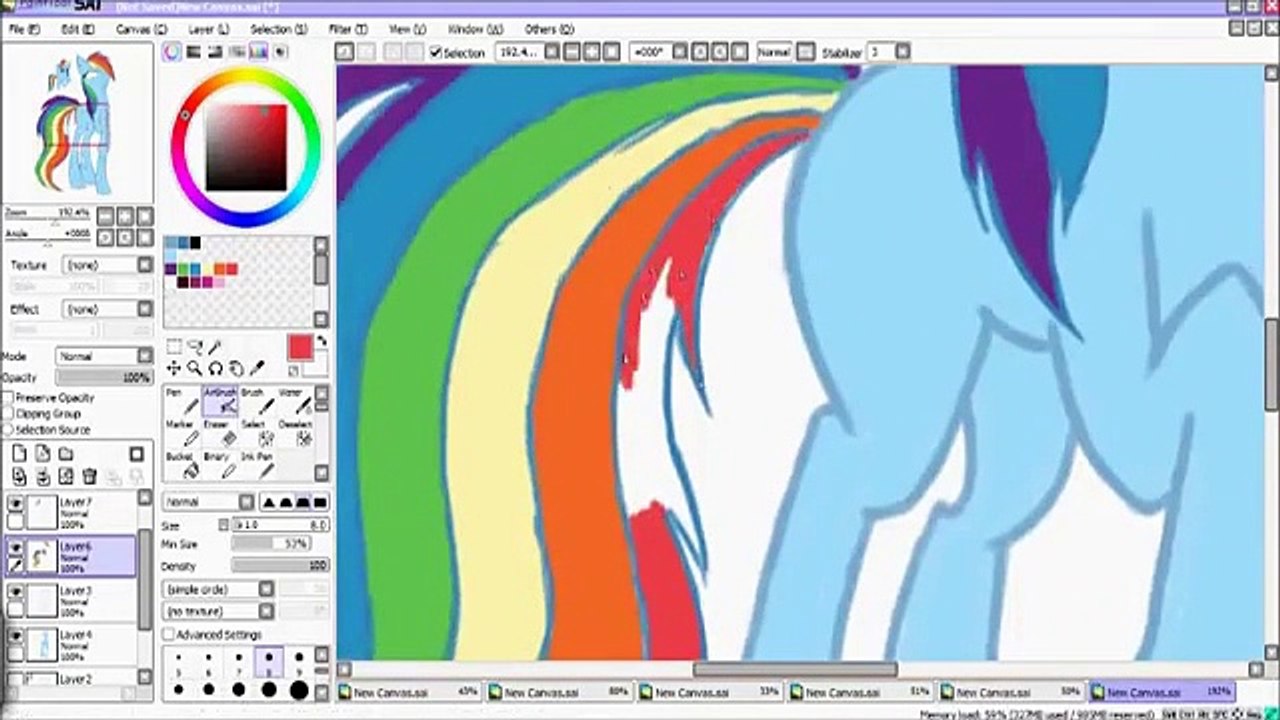Create a new normal layer
Screen dimensions: 1280x720
(19, 453)
